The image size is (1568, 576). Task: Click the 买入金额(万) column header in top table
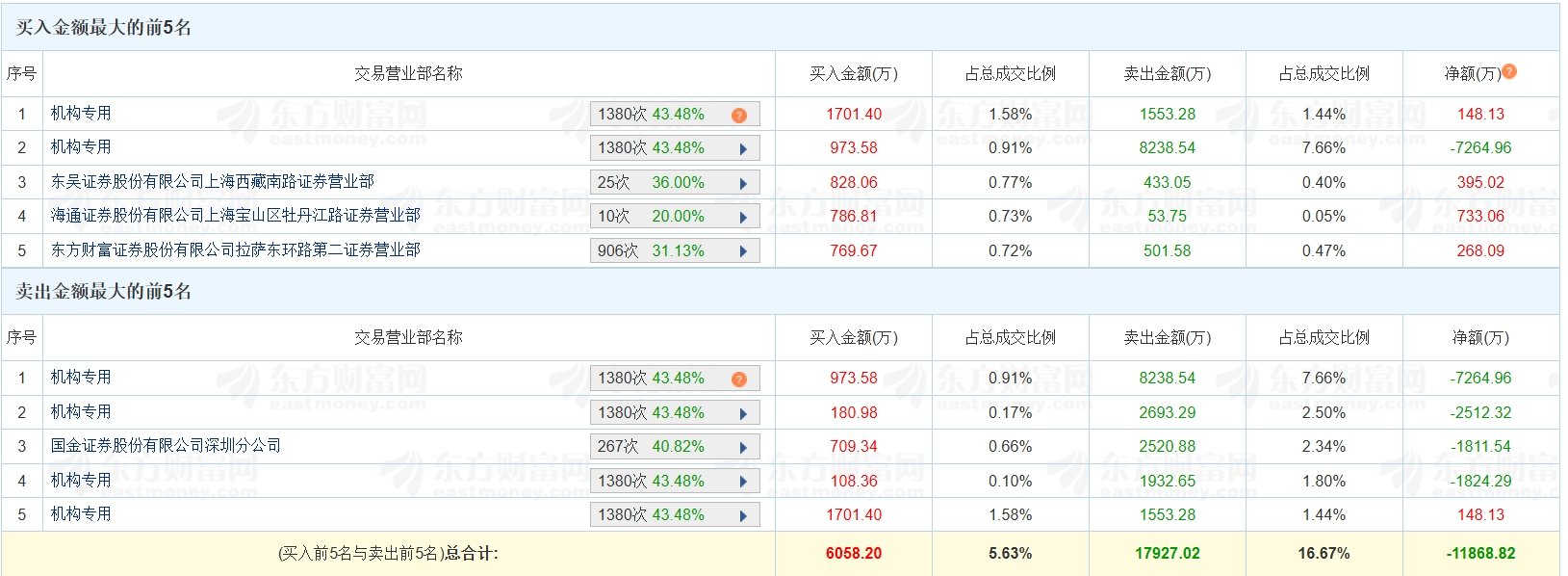click(x=854, y=73)
